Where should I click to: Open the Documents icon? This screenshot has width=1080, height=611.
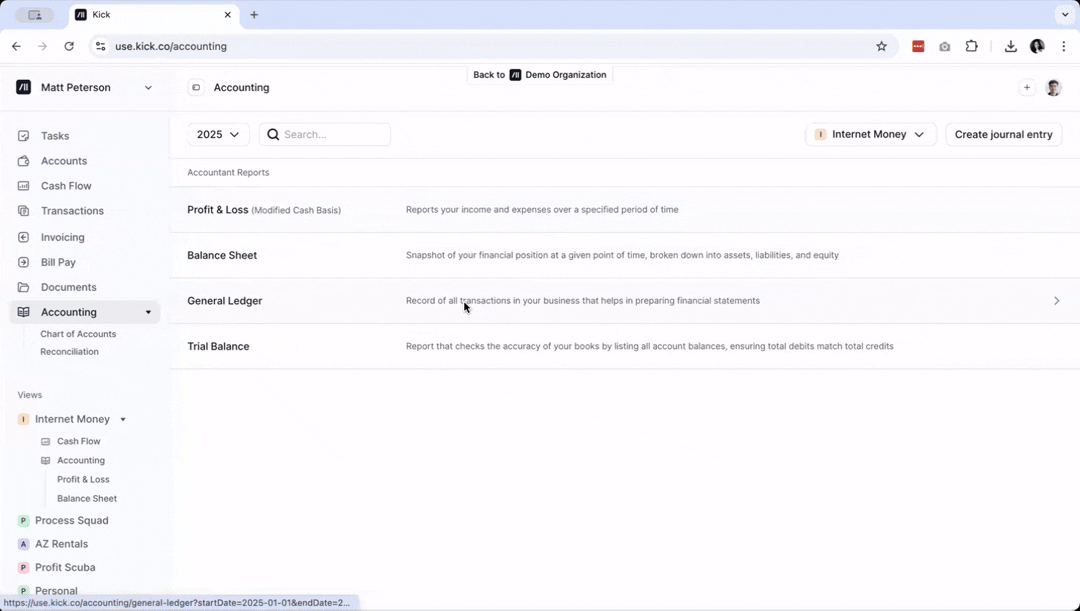(x=23, y=286)
